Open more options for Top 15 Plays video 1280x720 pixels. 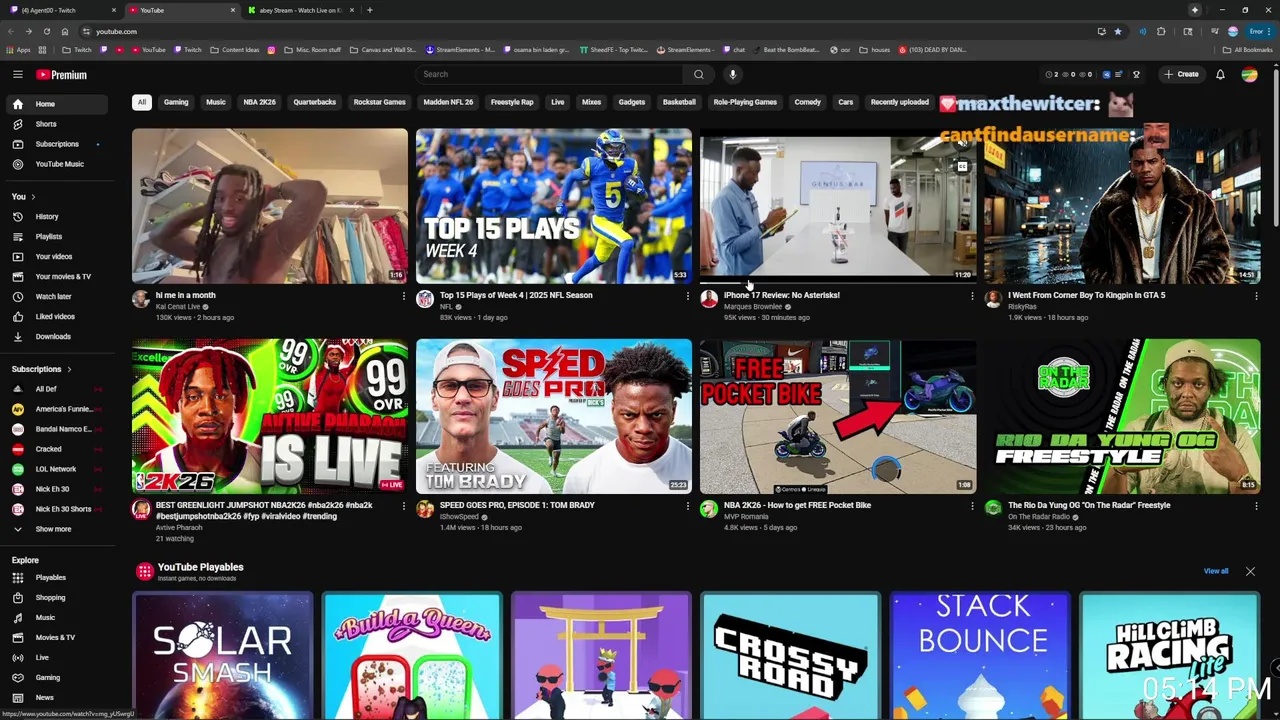688,296
